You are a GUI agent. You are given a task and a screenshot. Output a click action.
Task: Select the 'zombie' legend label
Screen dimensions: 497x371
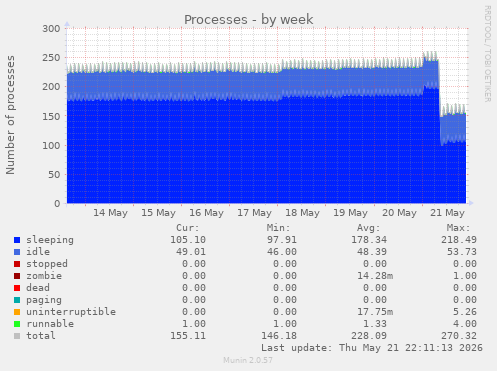pyautogui.click(x=44, y=276)
